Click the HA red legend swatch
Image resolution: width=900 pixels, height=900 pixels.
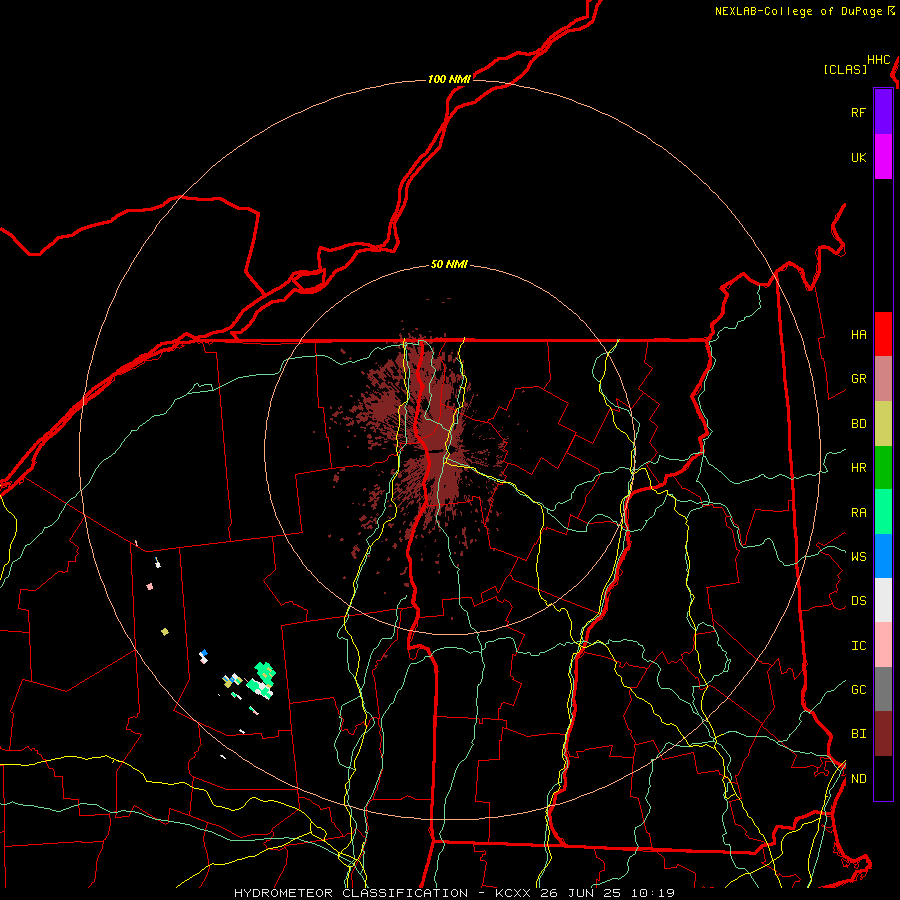[x=883, y=334]
